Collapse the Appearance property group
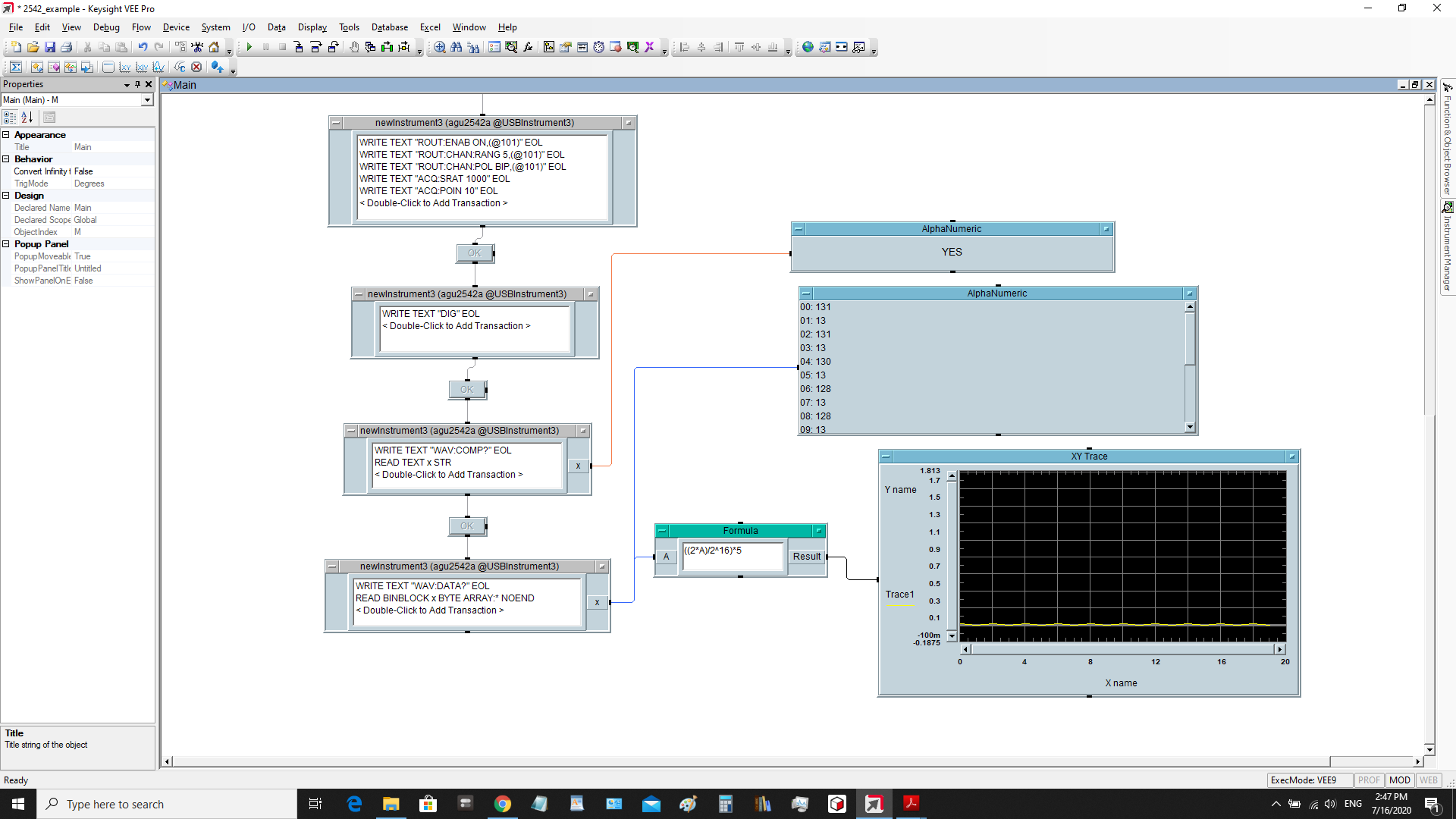The image size is (1456, 819). pyautogui.click(x=6, y=135)
